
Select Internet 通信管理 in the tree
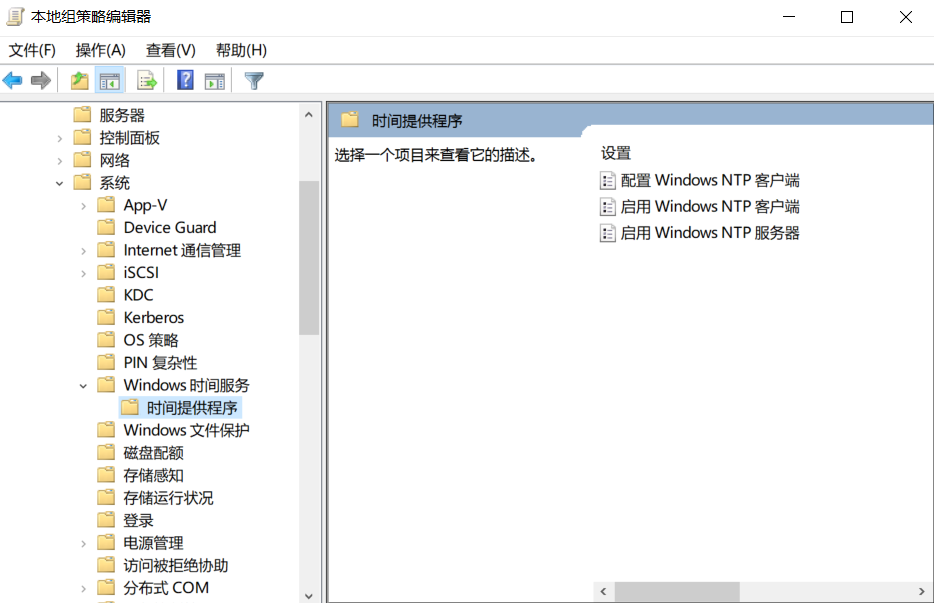[182, 250]
